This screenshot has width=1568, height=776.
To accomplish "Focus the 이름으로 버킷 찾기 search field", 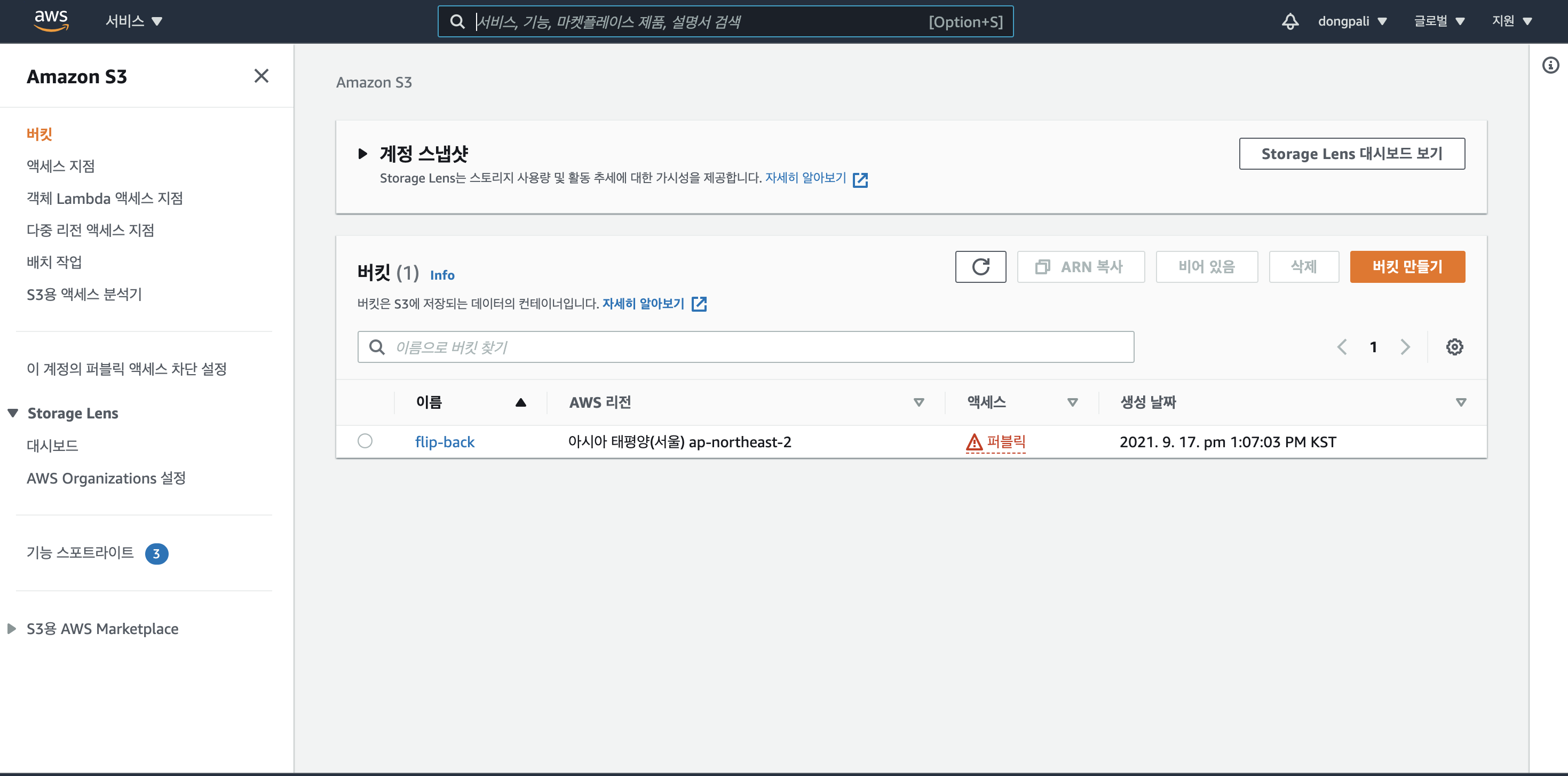I will [x=745, y=347].
